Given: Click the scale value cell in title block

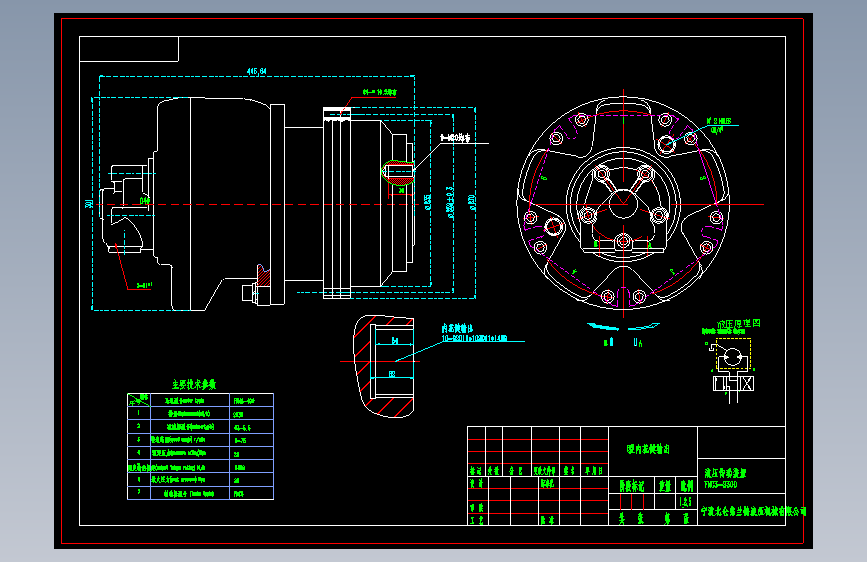Looking at the screenshot, I should (686, 501).
